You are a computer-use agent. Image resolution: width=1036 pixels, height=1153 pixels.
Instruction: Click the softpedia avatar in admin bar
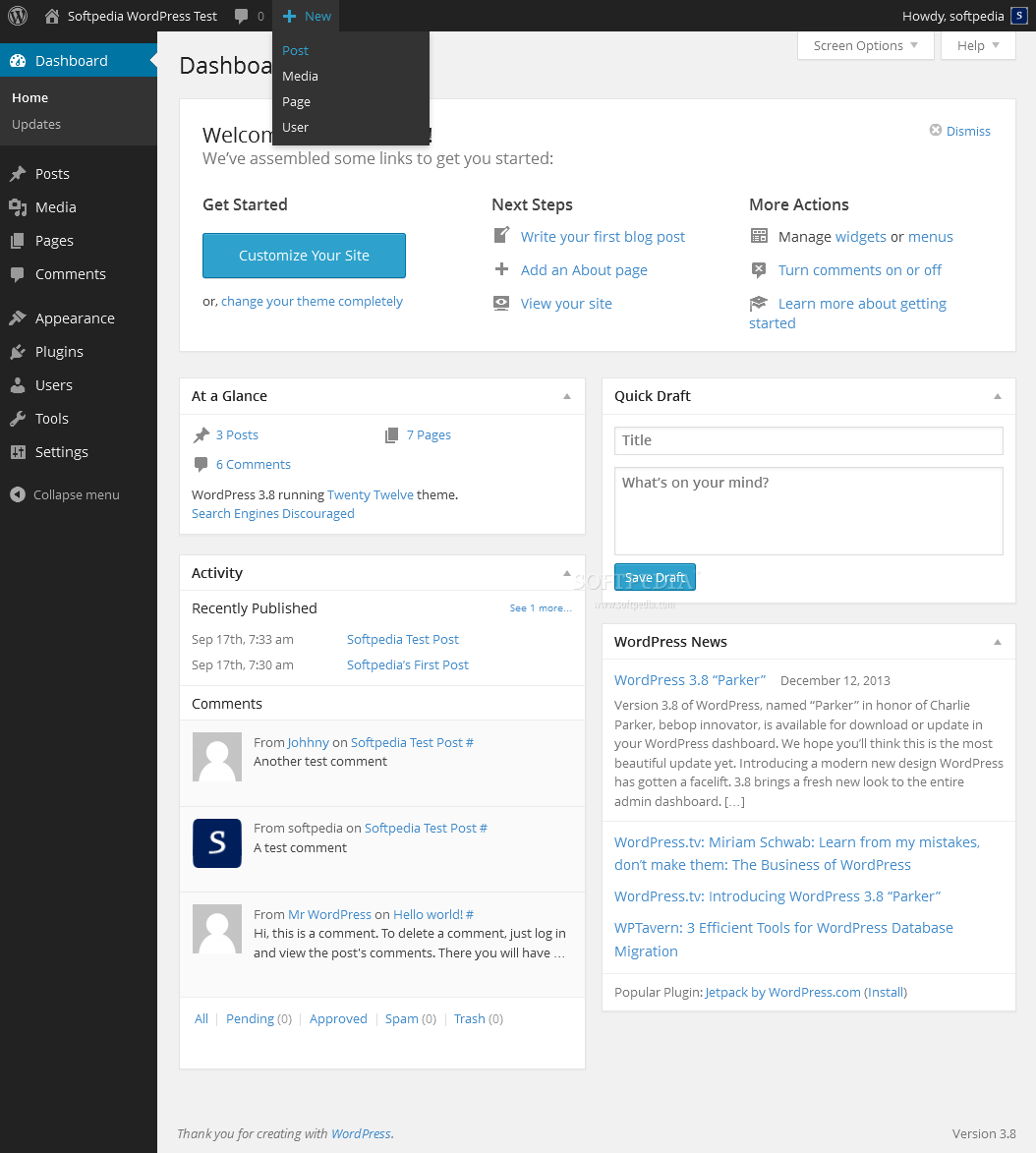click(x=1019, y=16)
